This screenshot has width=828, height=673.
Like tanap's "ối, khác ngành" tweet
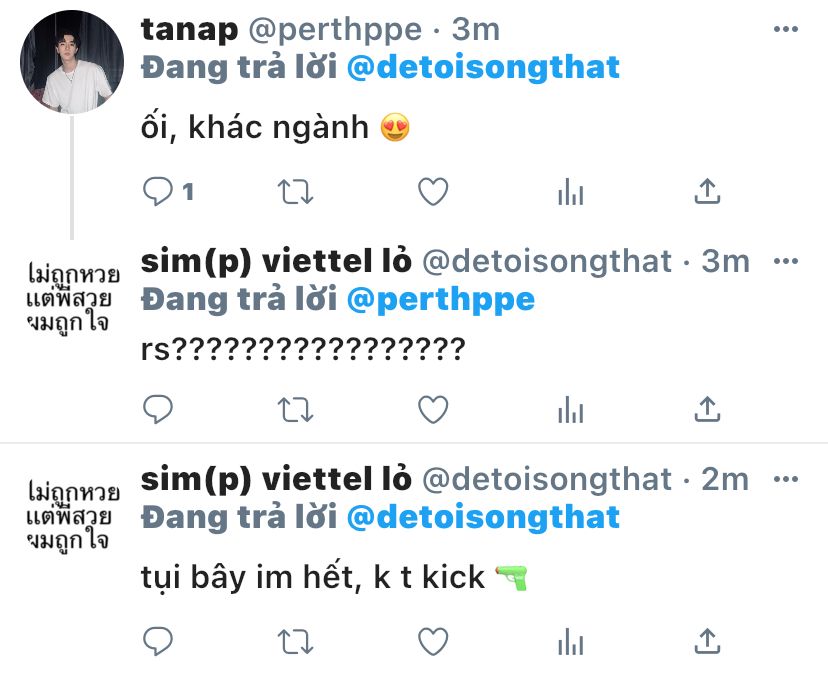(x=432, y=191)
